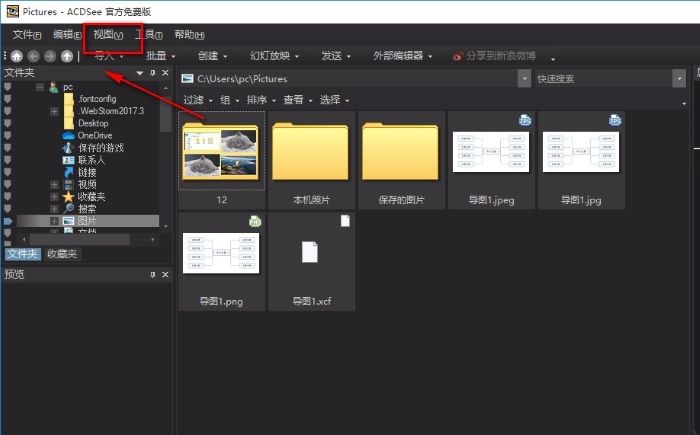Click the 导入 toolbar button
This screenshot has height=435, width=700.
pos(109,56)
